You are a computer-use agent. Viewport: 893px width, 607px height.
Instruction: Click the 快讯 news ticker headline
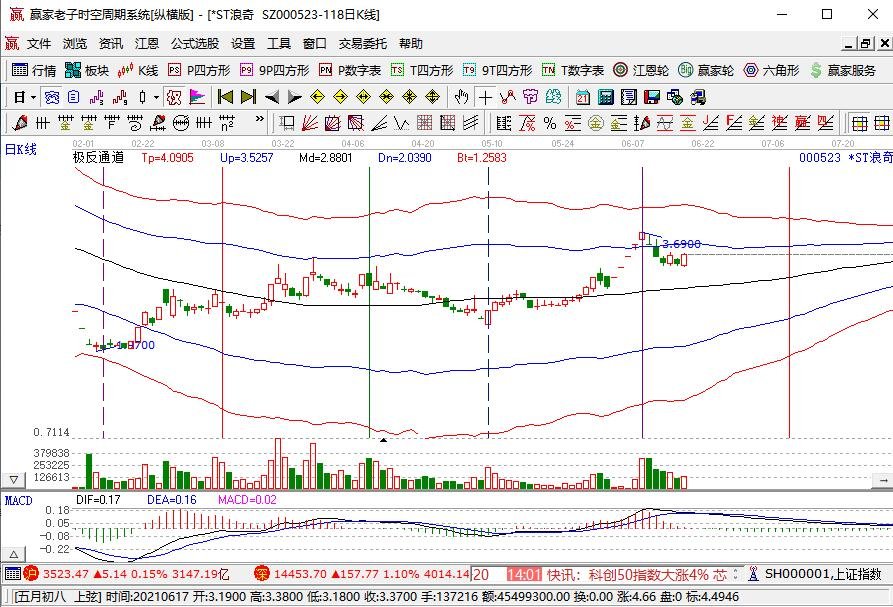click(x=637, y=575)
